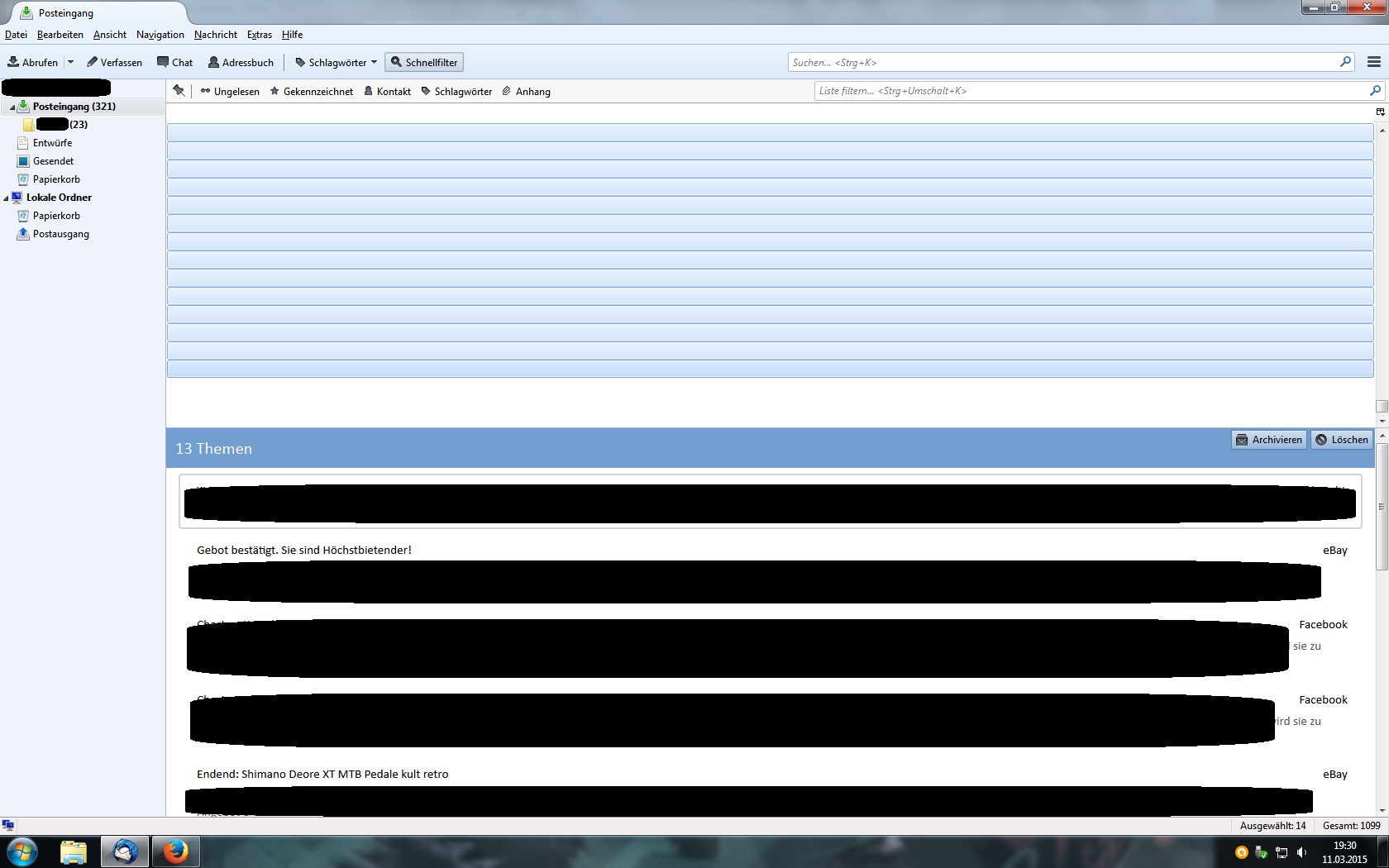Toggle the Anhang attachment filter

(527, 92)
